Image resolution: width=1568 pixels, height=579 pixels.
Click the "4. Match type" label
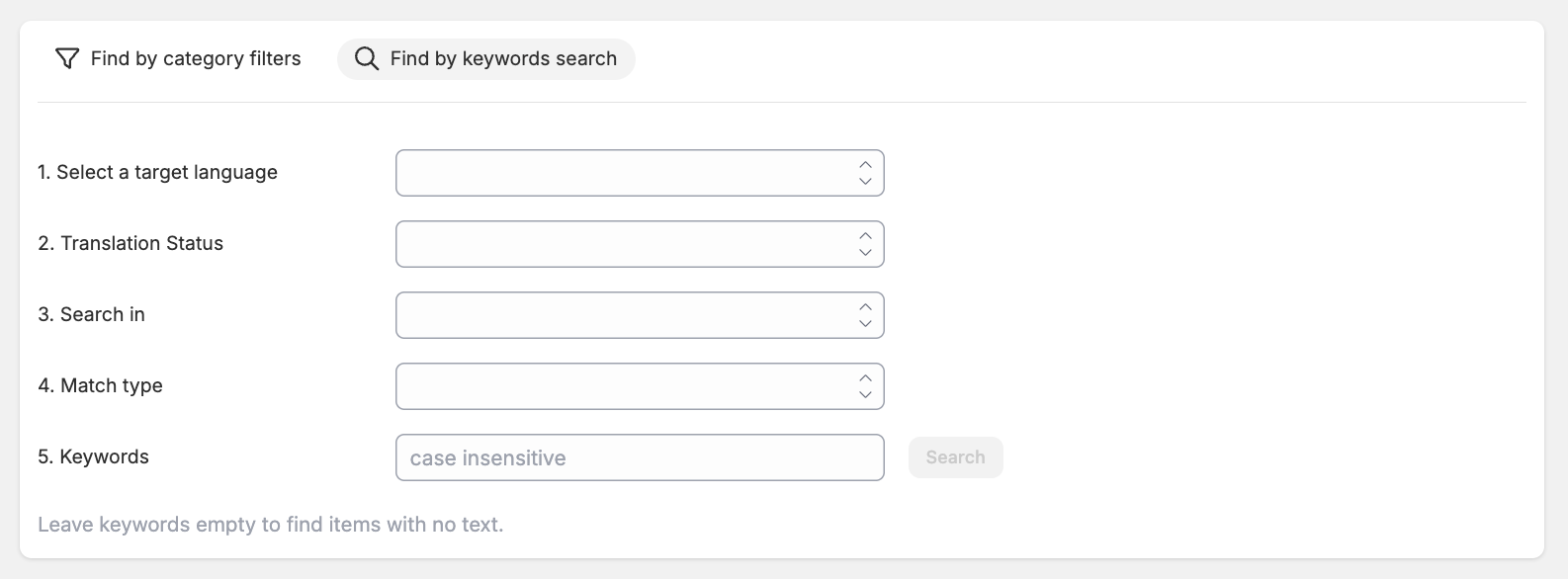tap(100, 386)
